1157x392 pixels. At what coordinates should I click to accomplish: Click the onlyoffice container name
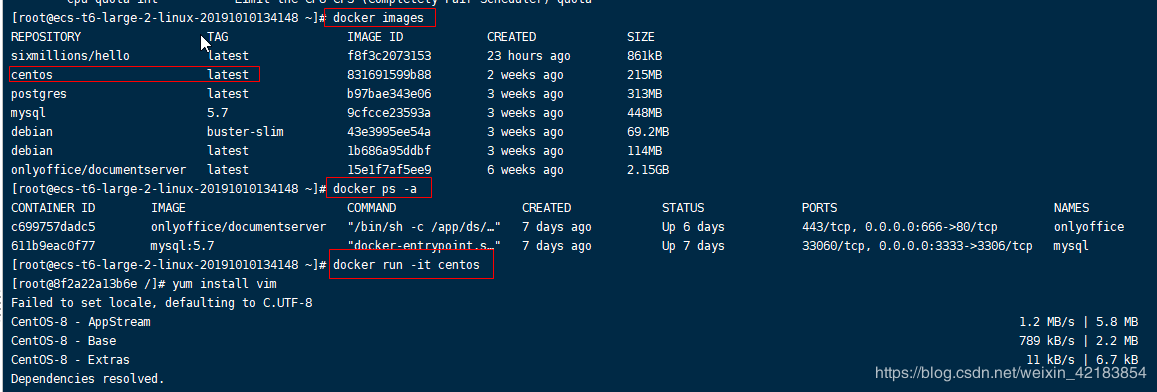pos(1089,227)
